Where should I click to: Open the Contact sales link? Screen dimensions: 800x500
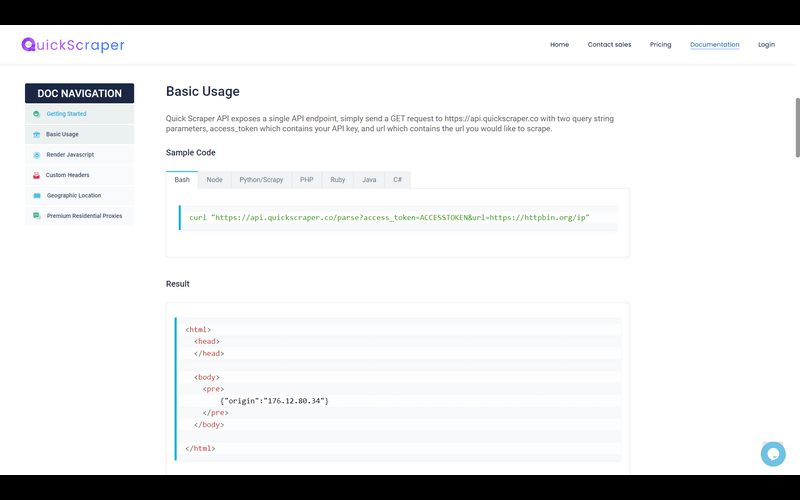click(609, 45)
